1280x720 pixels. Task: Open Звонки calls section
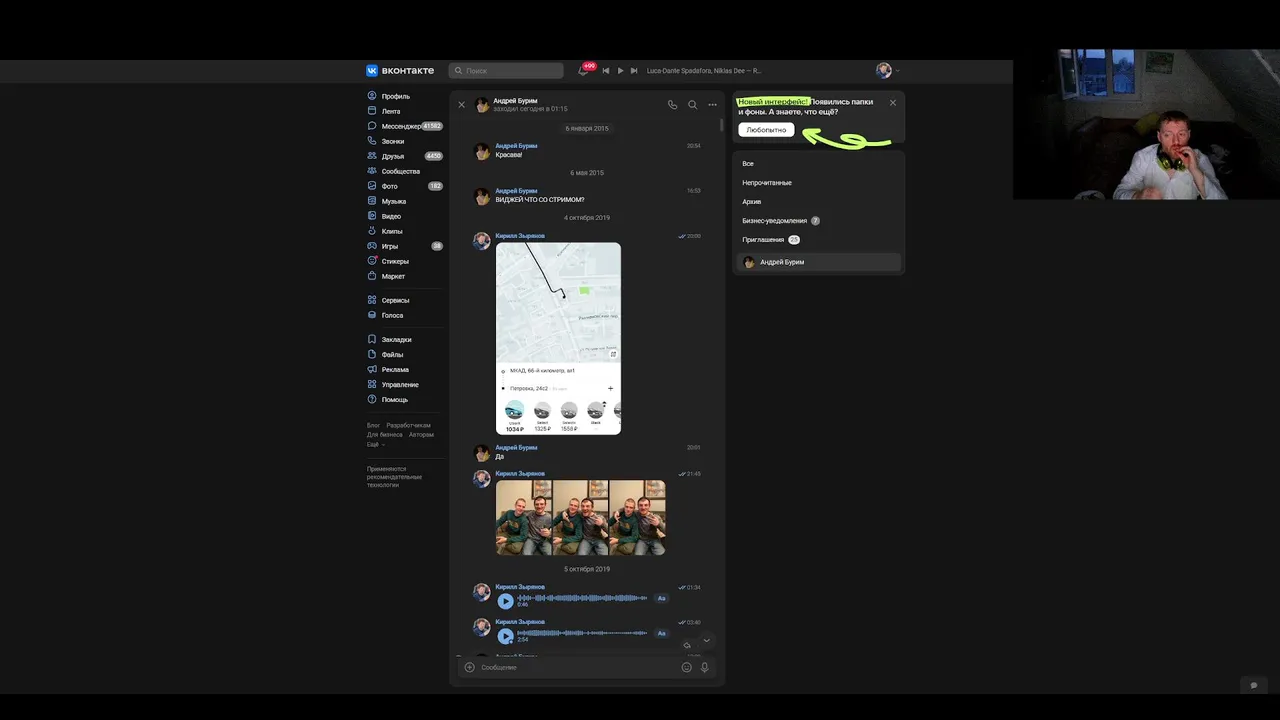pos(392,141)
